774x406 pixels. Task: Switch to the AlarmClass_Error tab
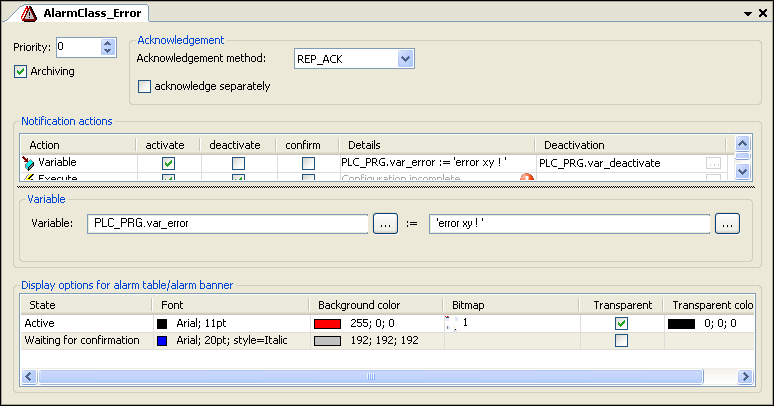[81, 13]
